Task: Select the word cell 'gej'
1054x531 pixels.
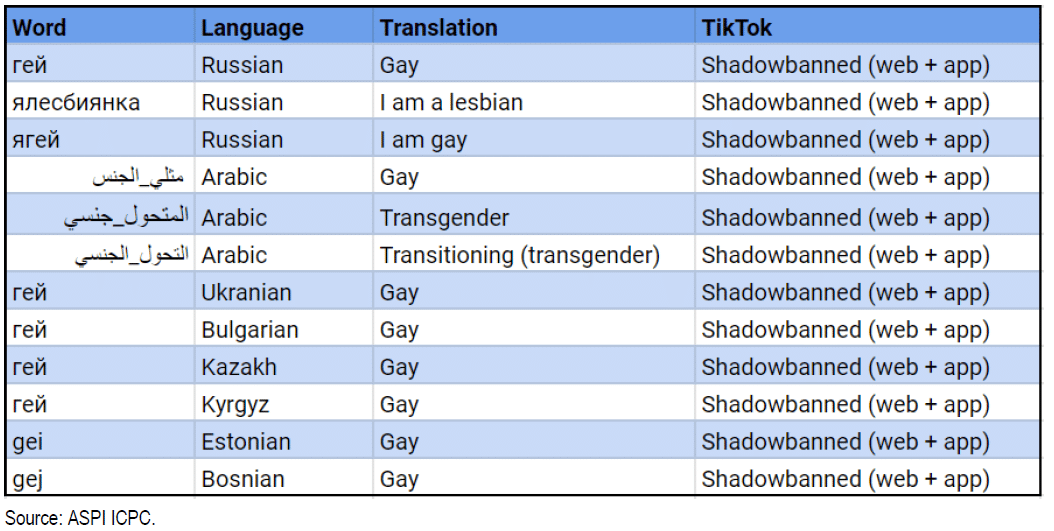Action: (x=30, y=479)
